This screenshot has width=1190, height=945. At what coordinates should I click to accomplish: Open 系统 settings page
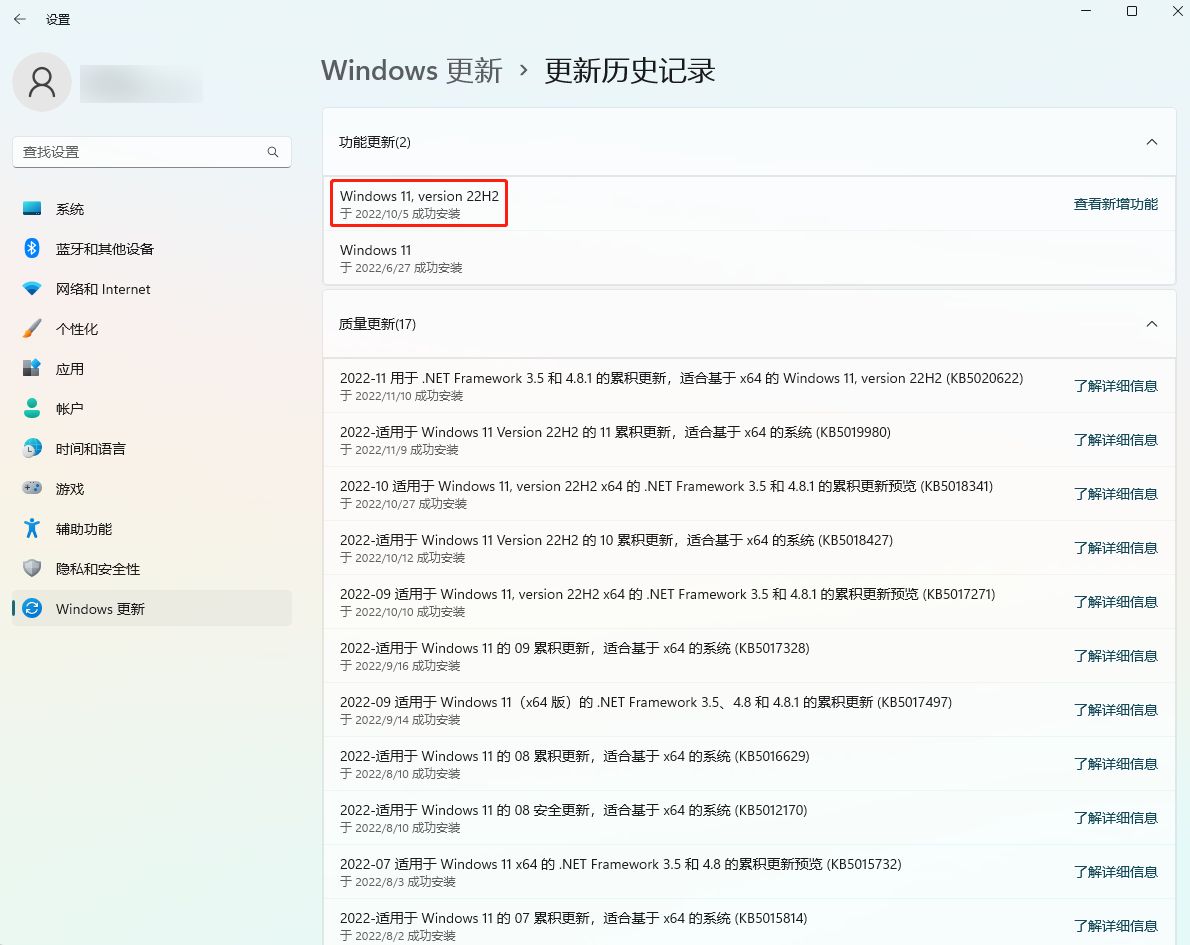tap(152, 209)
